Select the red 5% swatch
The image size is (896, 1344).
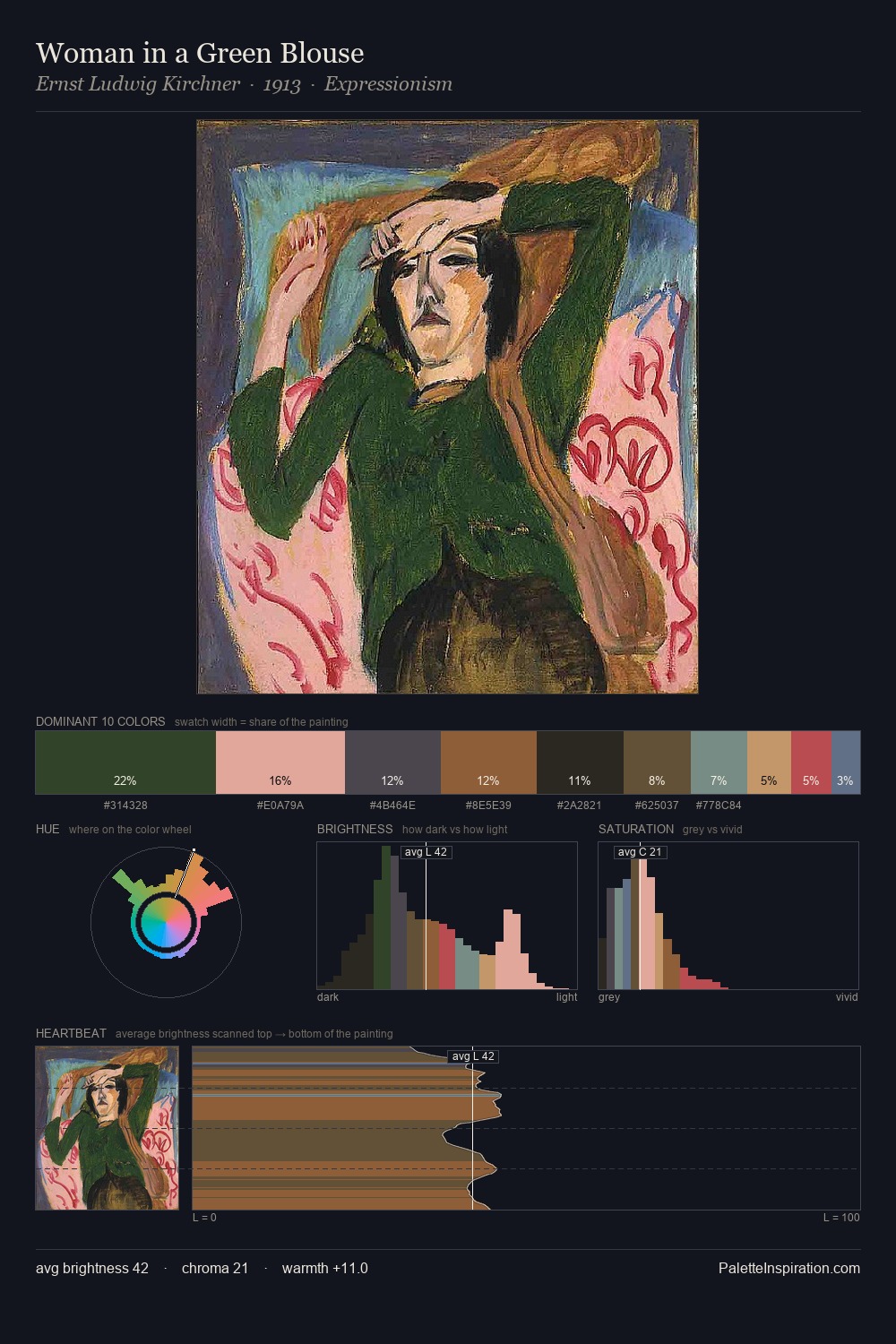[x=811, y=762]
